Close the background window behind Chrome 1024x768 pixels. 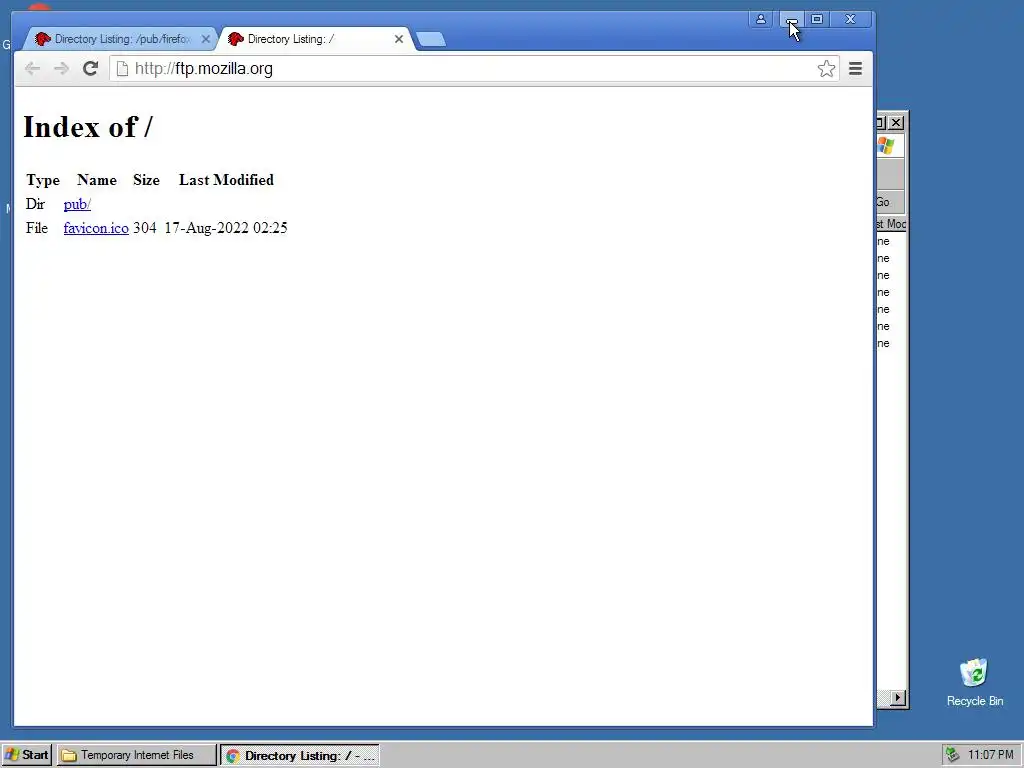[x=897, y=122]
